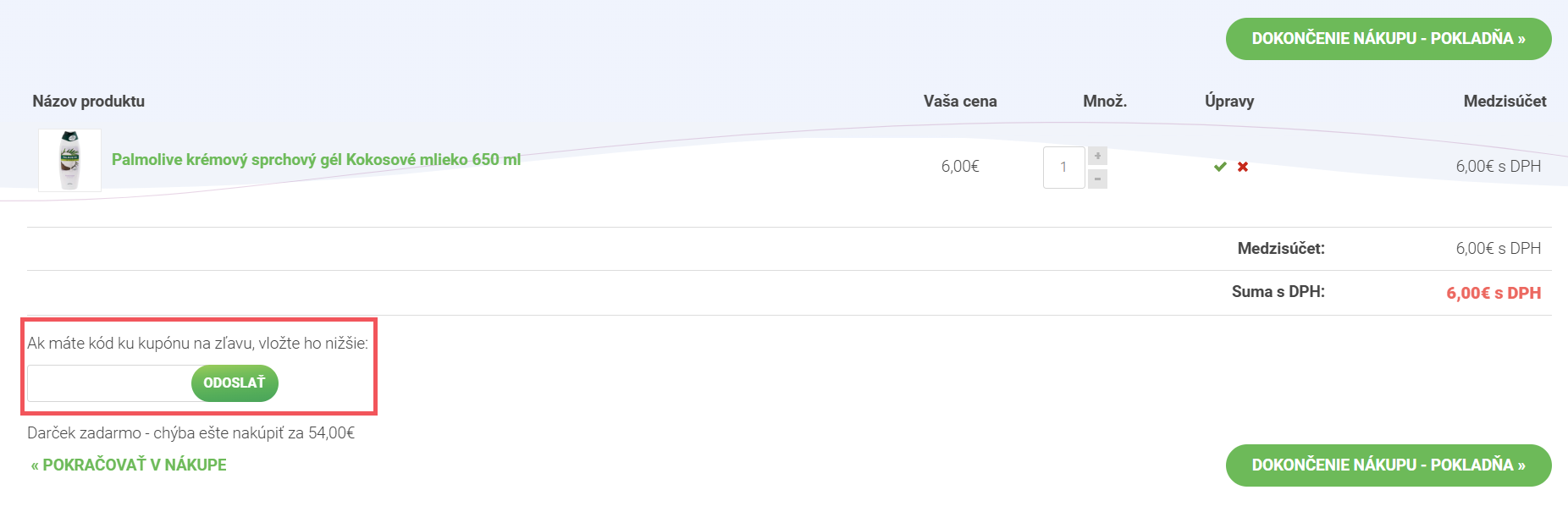Click the Darček zadarmo free gift notice
The width and height of the screenshot is (1568, 512).
[190, 432]
